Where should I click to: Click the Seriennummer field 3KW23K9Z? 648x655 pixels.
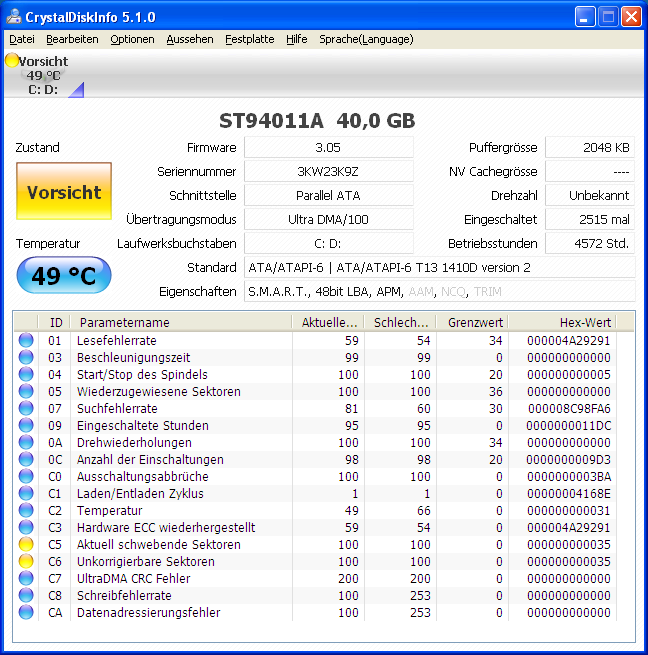click(328, 172)
